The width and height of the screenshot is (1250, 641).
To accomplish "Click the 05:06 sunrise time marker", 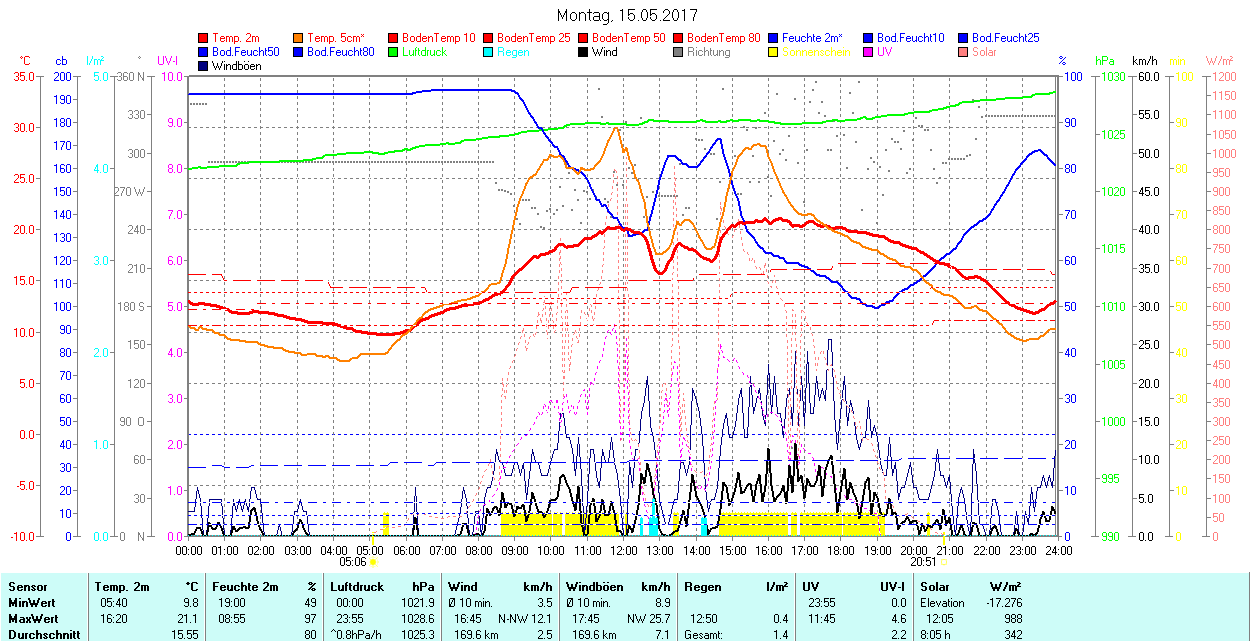I will 353,562.
